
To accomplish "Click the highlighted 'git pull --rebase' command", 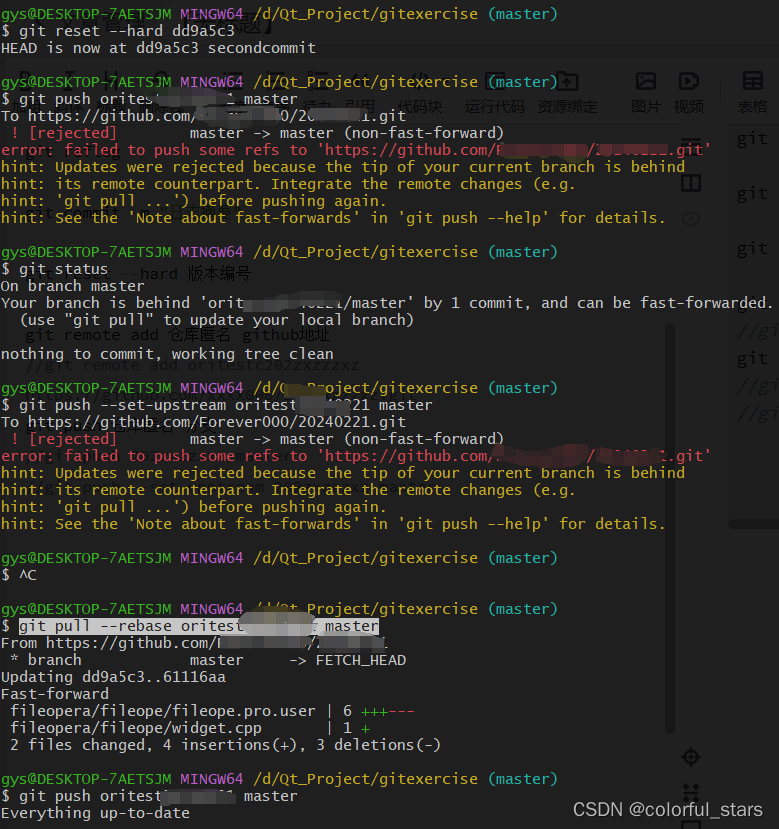I will pos(199,626).
